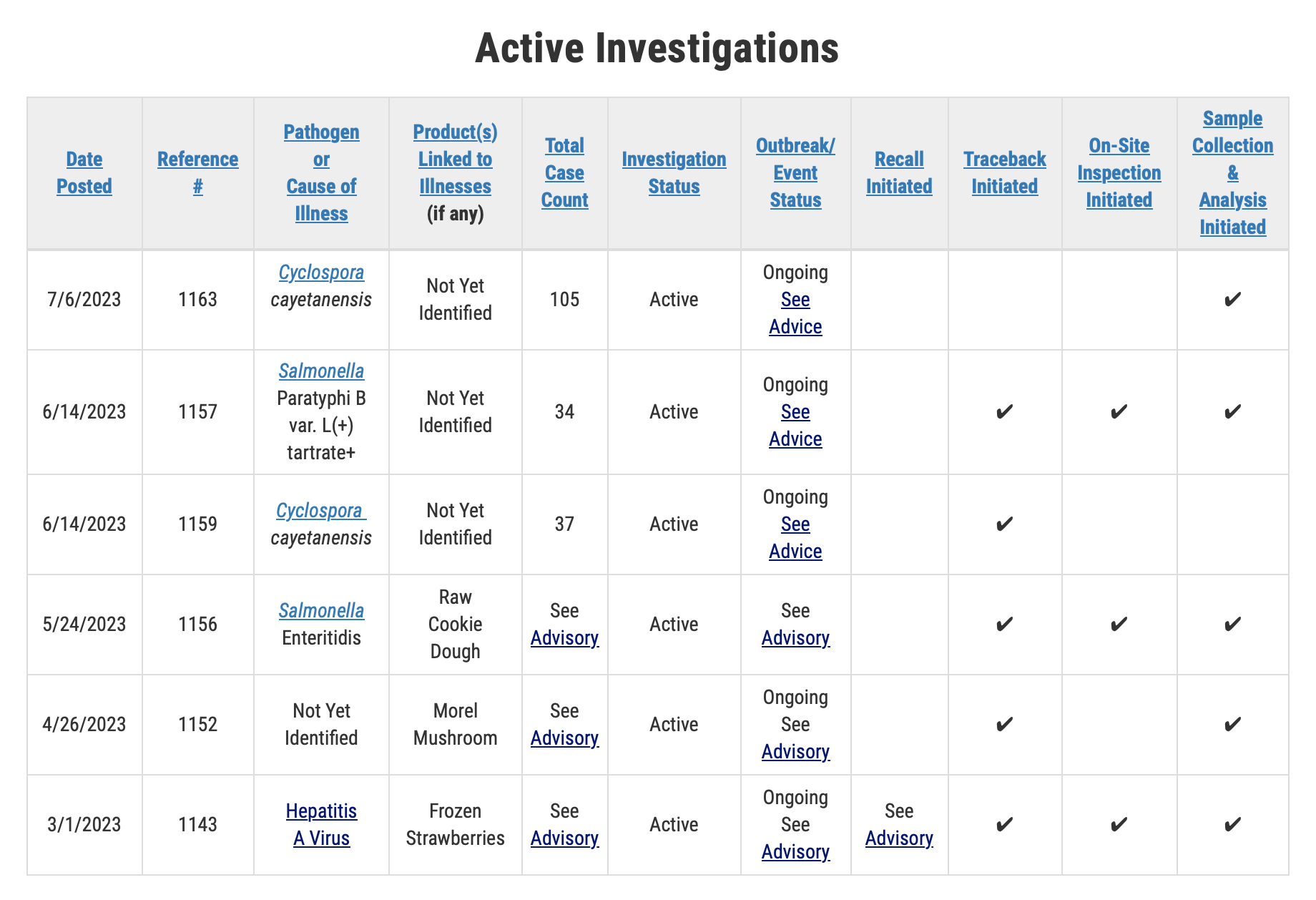This screenshot has height=900, width=1316.
Task: Open Sample Collection & Analysis Initiated header
Action: (x=1232, y=172)
